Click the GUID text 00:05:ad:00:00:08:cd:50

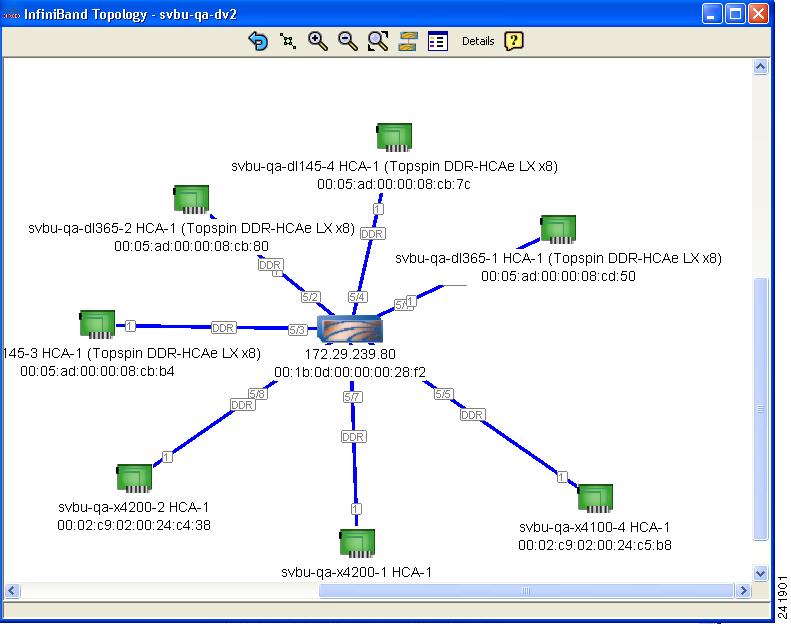coord(558,276)
